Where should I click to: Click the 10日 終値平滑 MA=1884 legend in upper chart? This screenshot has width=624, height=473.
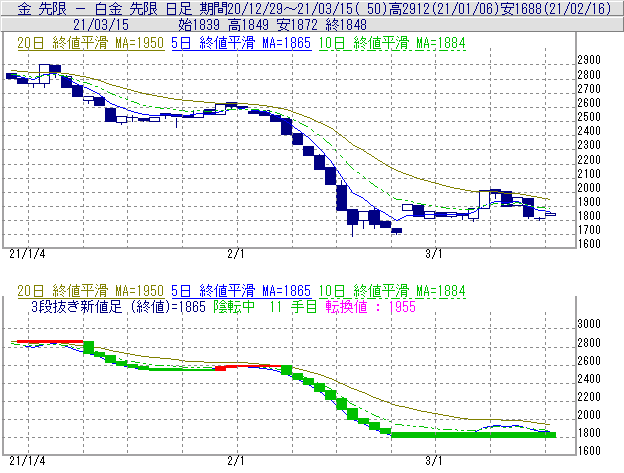392,43
